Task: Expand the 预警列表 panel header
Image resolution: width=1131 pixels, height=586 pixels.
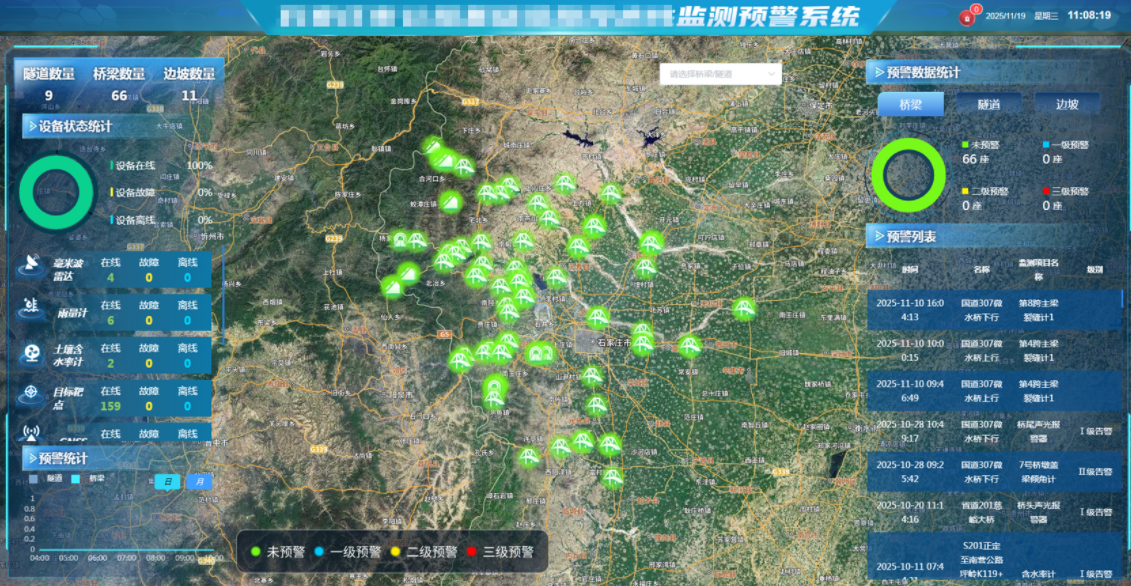Action: pyautogui.click(x=910, y=237)
